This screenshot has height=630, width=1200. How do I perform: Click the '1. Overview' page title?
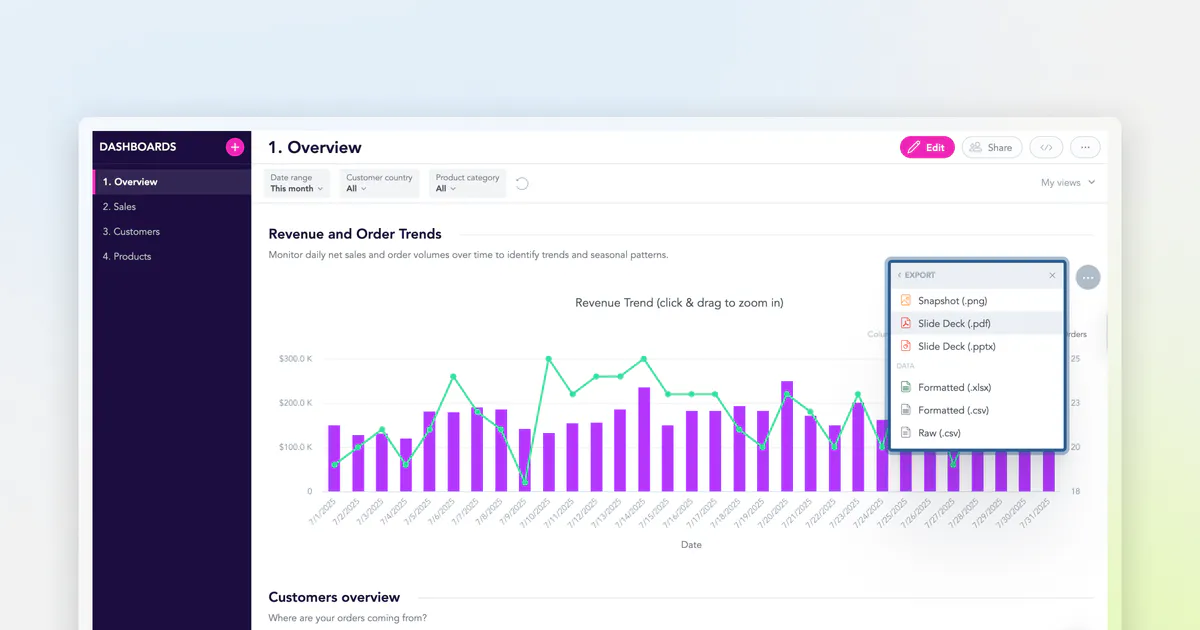pos(315,147)
